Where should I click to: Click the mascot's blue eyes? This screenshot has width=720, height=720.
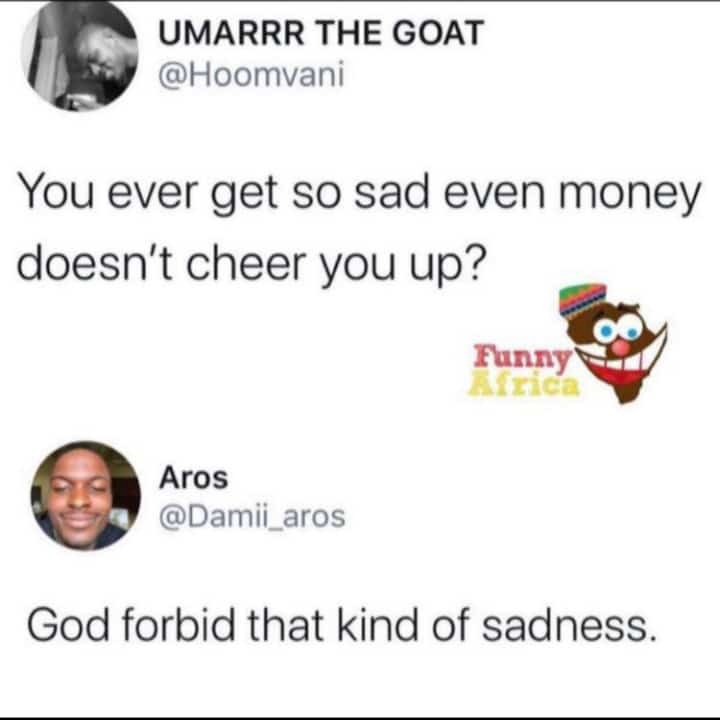(620, 331)
